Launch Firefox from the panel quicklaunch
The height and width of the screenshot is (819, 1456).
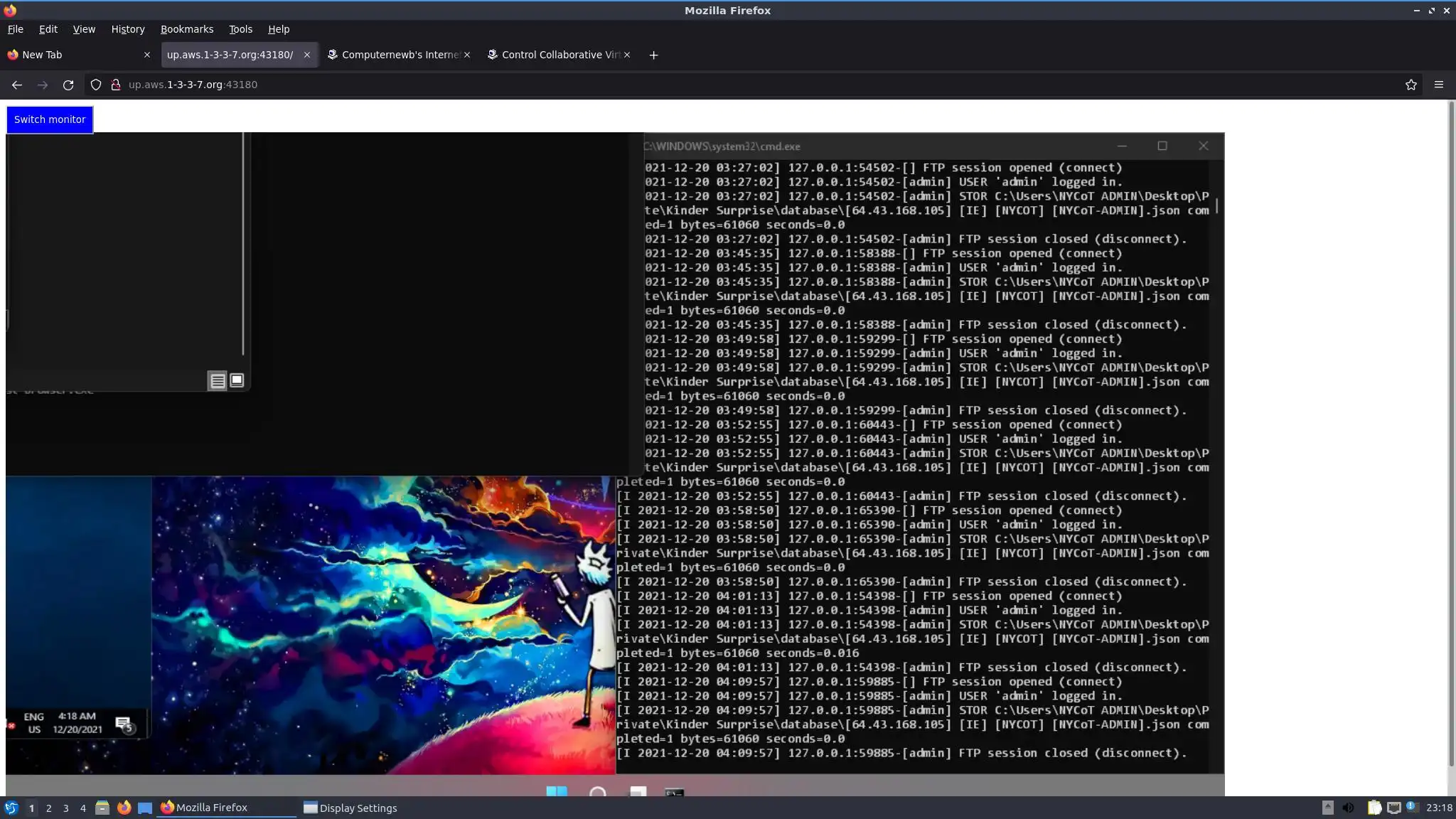(x=124, y=808)
